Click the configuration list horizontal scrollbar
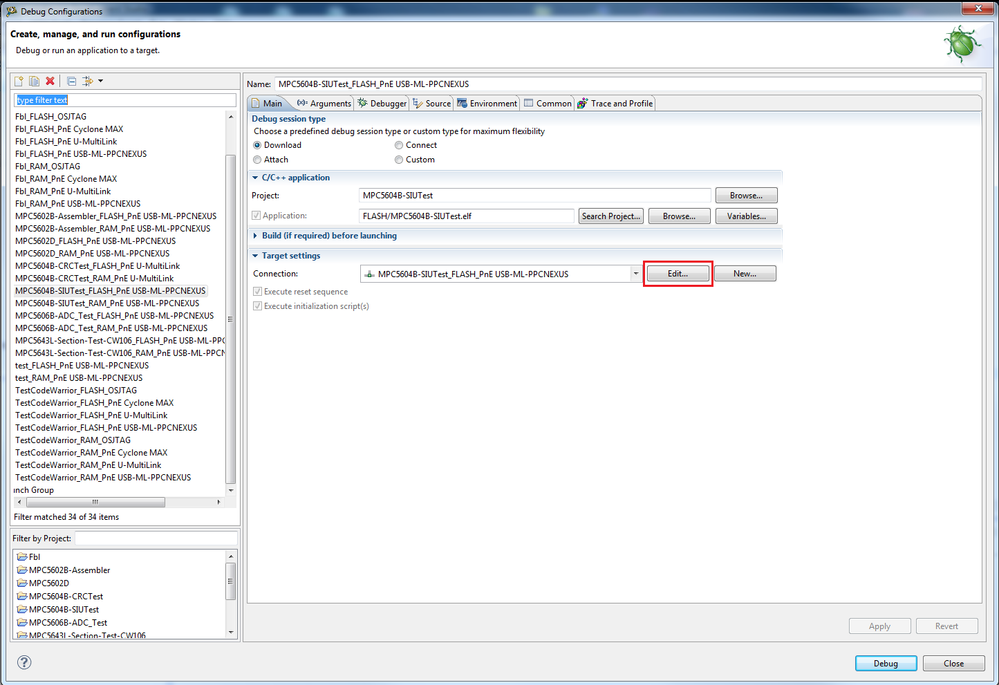This screenshot has height=685, width=999. (96, 502)
